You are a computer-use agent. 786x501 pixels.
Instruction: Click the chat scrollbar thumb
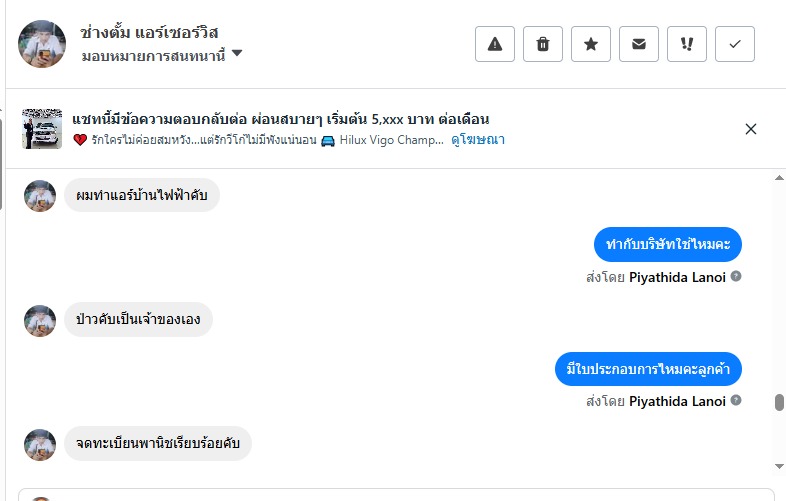(779, 402)
